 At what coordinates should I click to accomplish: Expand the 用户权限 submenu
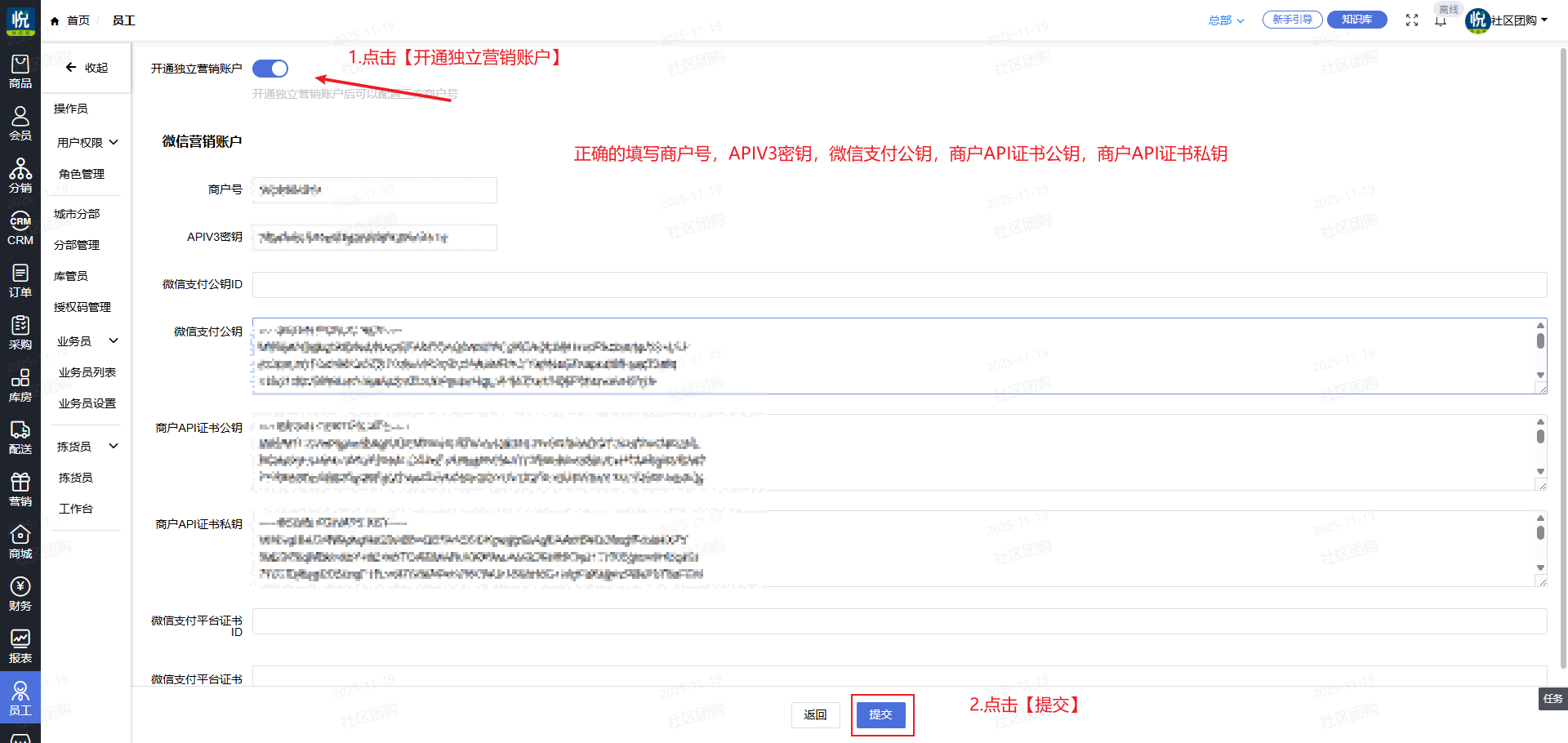point(87,143)
